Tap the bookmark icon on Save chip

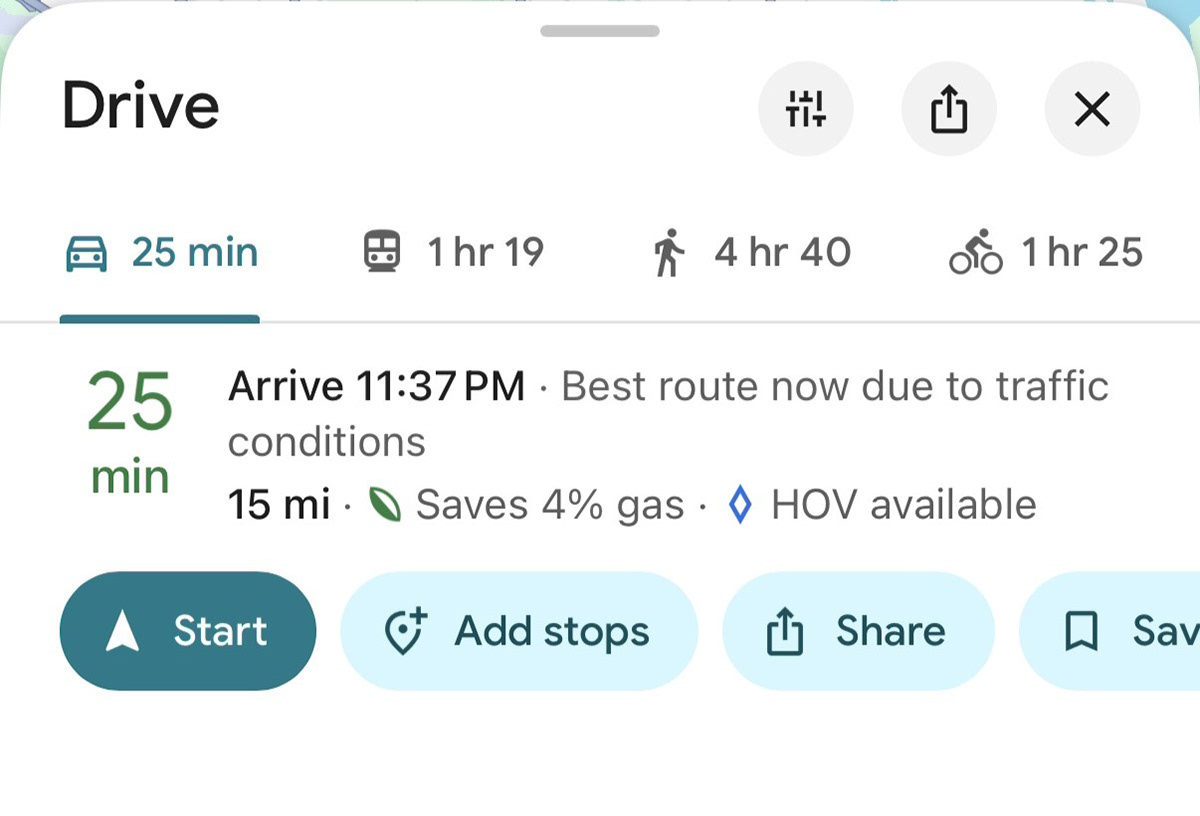pos(1081,632)
